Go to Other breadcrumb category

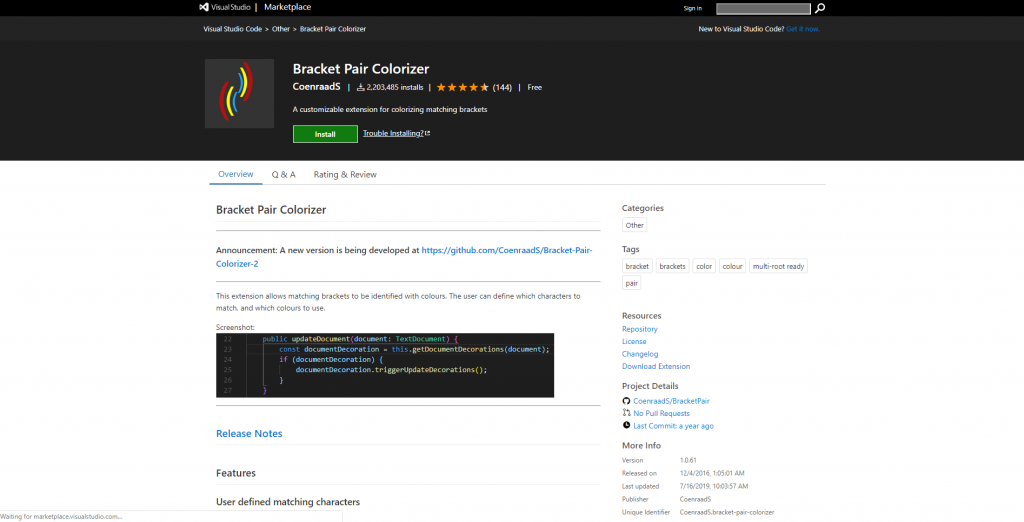[281, 29]
